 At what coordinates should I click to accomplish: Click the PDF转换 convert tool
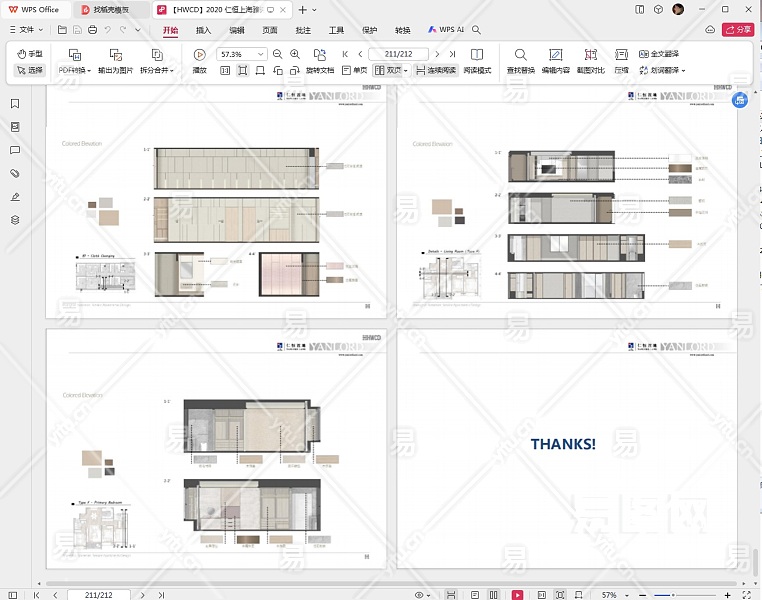pyautogui.click(x=74, y=61)
